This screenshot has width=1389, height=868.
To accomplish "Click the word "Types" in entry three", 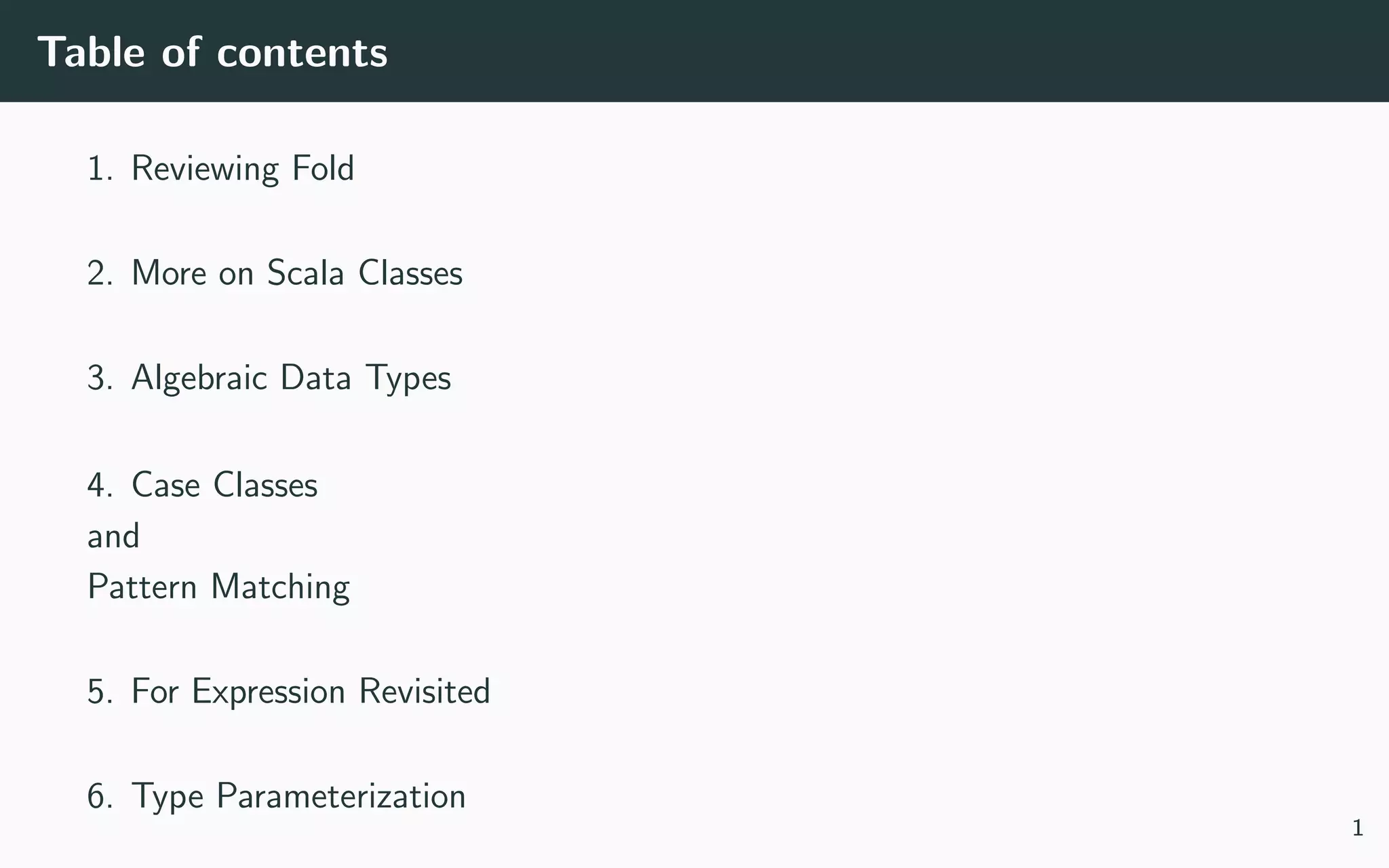I will pos(408,378).
